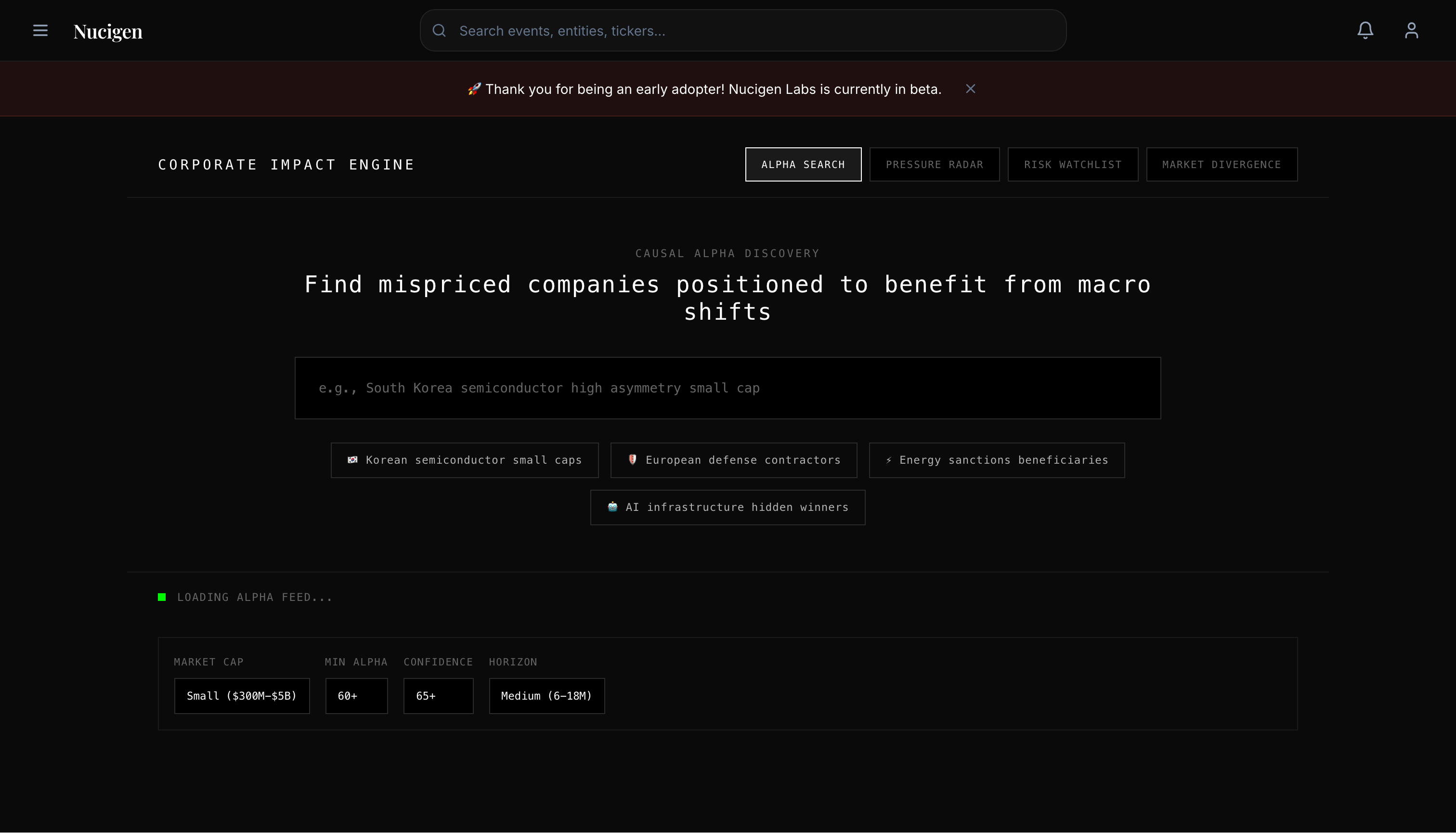Dismiss the beta early adopter banner
The height and width of the screenshot is (833, 1456).
971,89
